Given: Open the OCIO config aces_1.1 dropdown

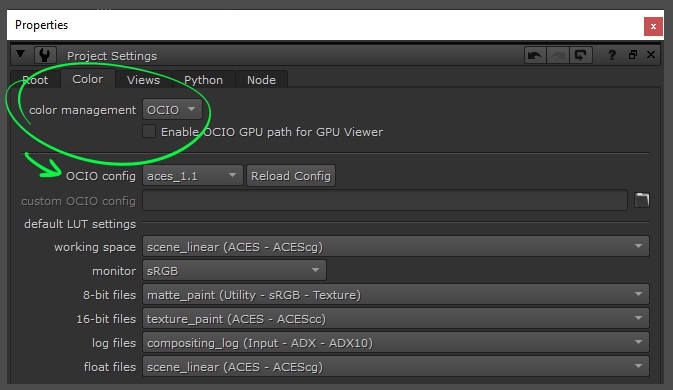Looking at the screenshot, I should [193, 176].
